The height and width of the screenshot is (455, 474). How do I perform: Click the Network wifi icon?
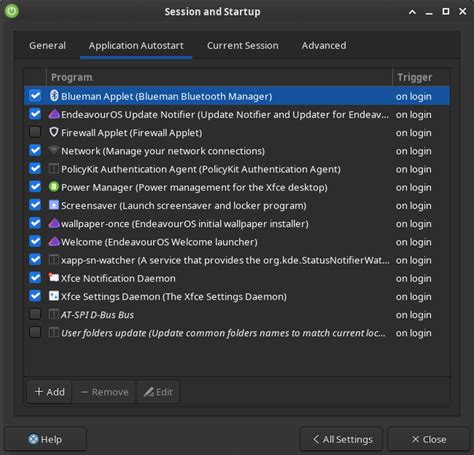[54, 150]
